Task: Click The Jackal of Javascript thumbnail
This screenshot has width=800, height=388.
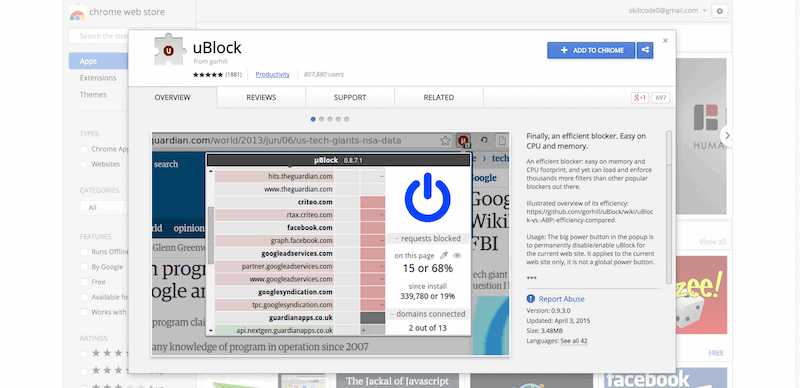Action: point(397,381)
